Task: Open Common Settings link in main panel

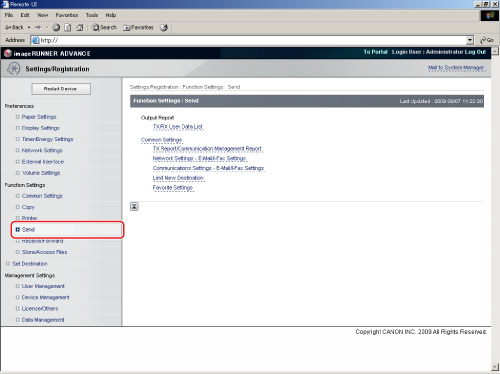Action: click(161, 140)
